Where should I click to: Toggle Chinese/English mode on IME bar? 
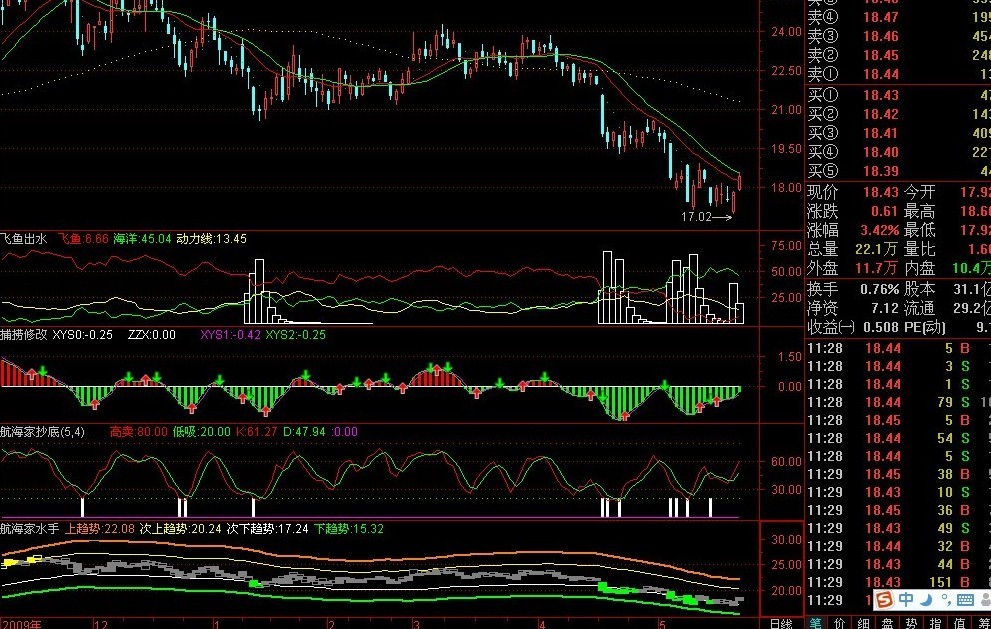coord(905,599)
